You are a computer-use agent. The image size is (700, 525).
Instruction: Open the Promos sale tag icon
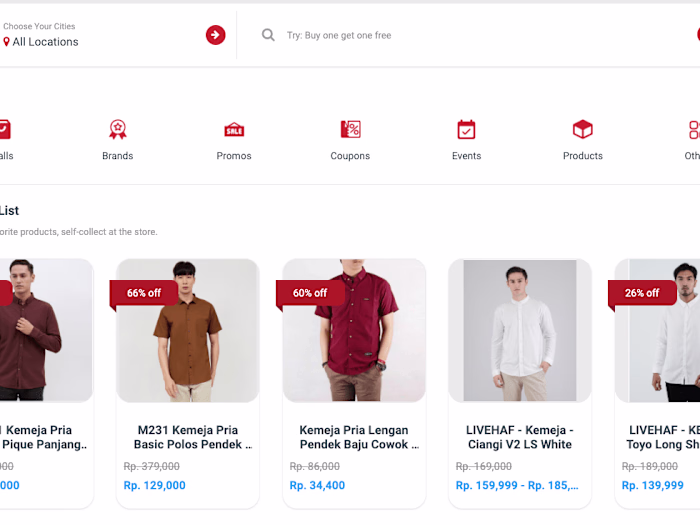[x=234, y=129]
